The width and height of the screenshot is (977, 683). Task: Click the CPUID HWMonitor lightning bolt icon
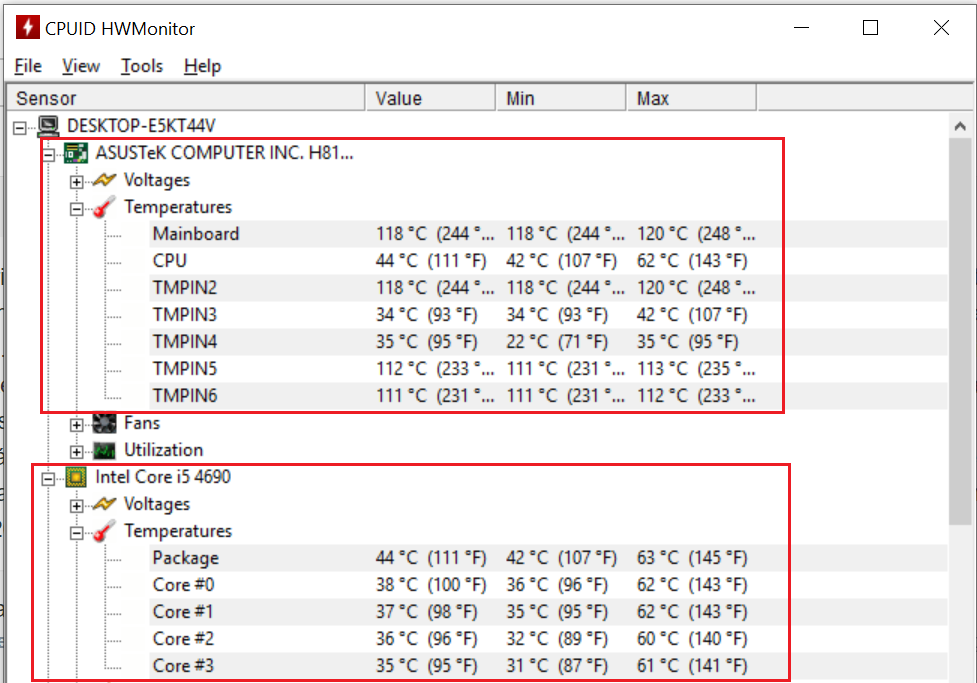[x=27, y=27]
